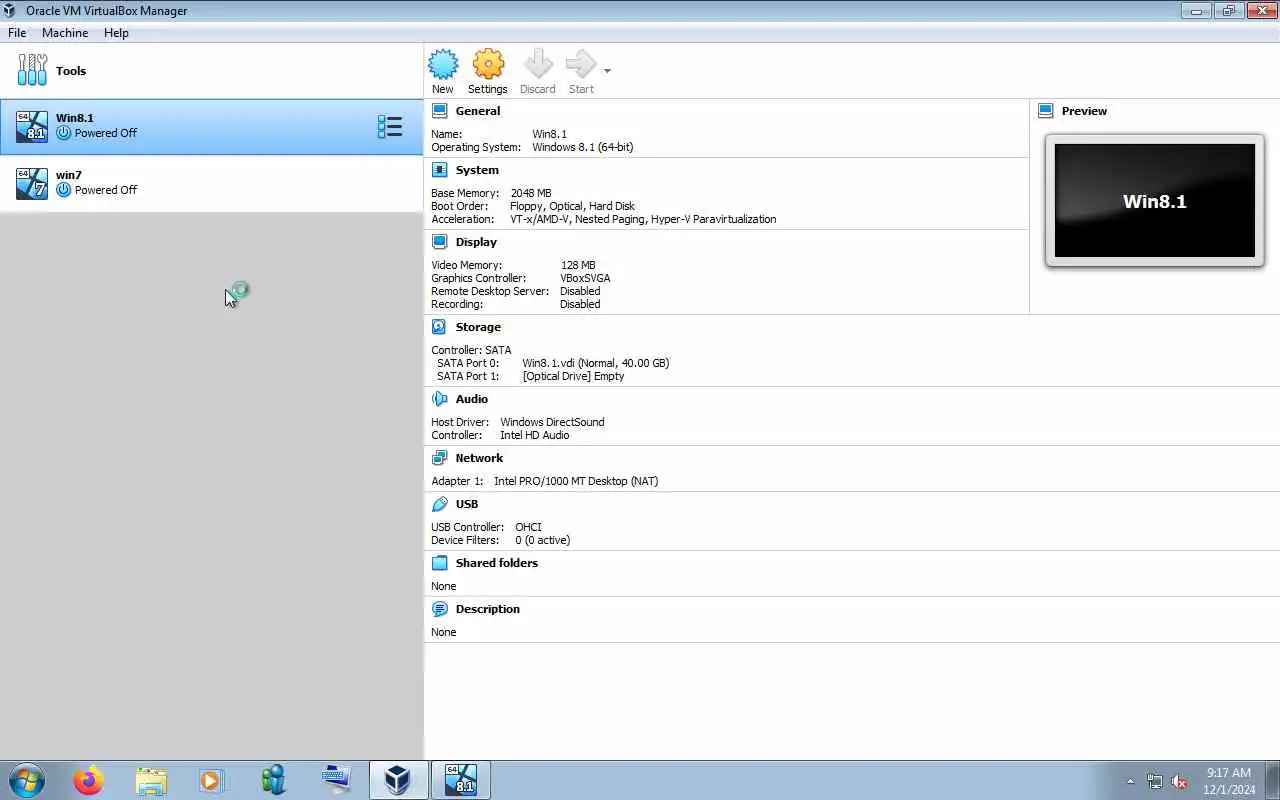Click 'Win8.1.vdi (Normal, 40.00 GB)' disk entry
Image resolution: width=1280 pixels, height=800 pixels.
click(x=596, y=363)
